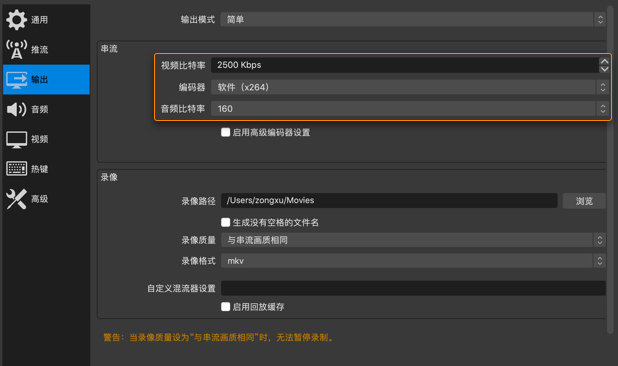Open the 录像格式 dropdown showing mkv
This screenshot has height=366, width=618.
[x=413, y=261]
